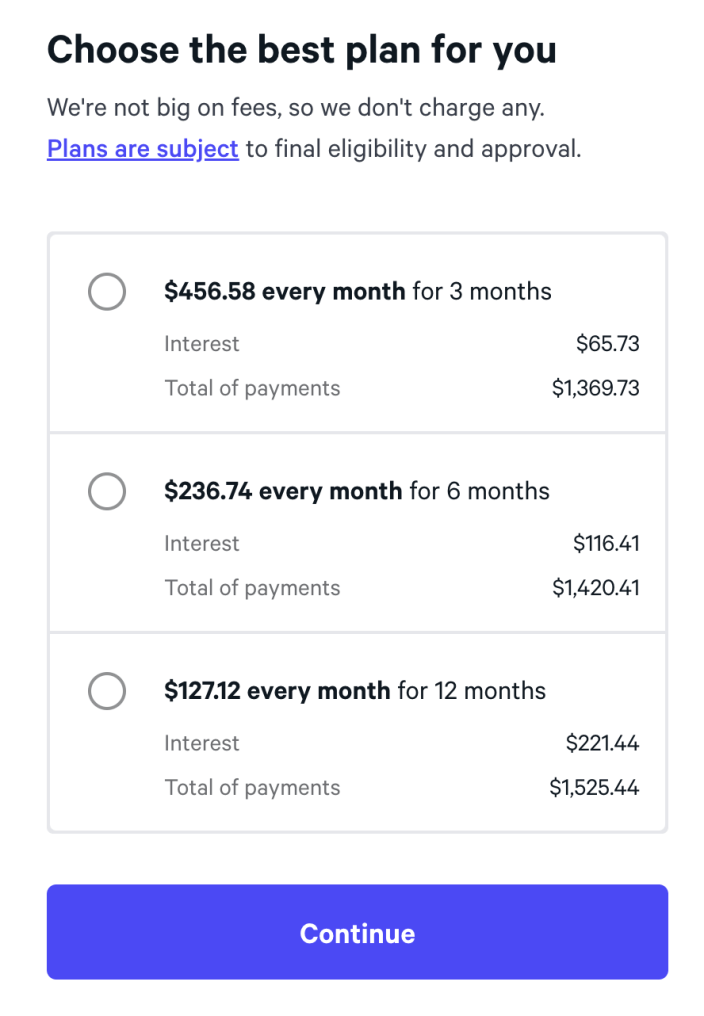This screenshot has width=704, height=1016.
Task: Click "Total of payments" label in 12-month plan
Action: click(252, 787)
